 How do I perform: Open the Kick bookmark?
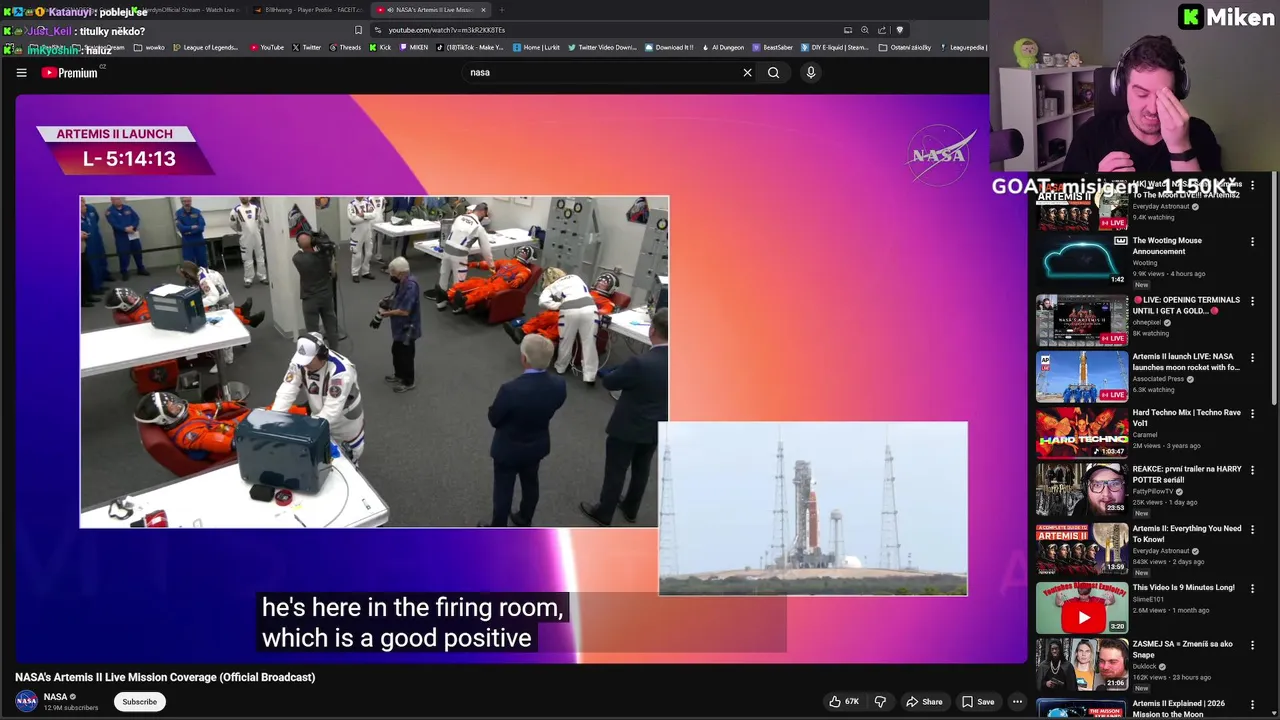[x=380, y=47]
